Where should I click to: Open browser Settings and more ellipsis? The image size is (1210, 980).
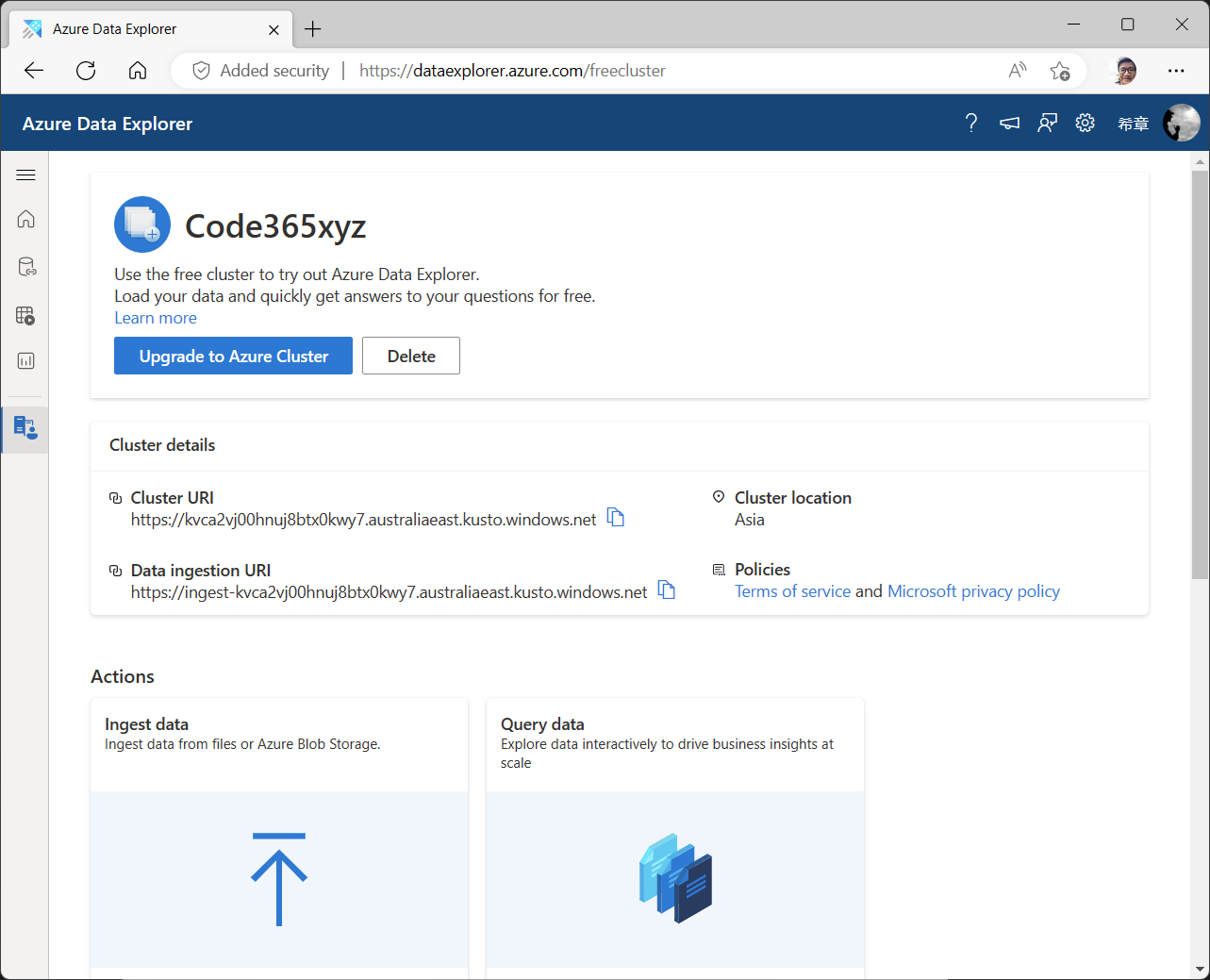point(1176,71)
